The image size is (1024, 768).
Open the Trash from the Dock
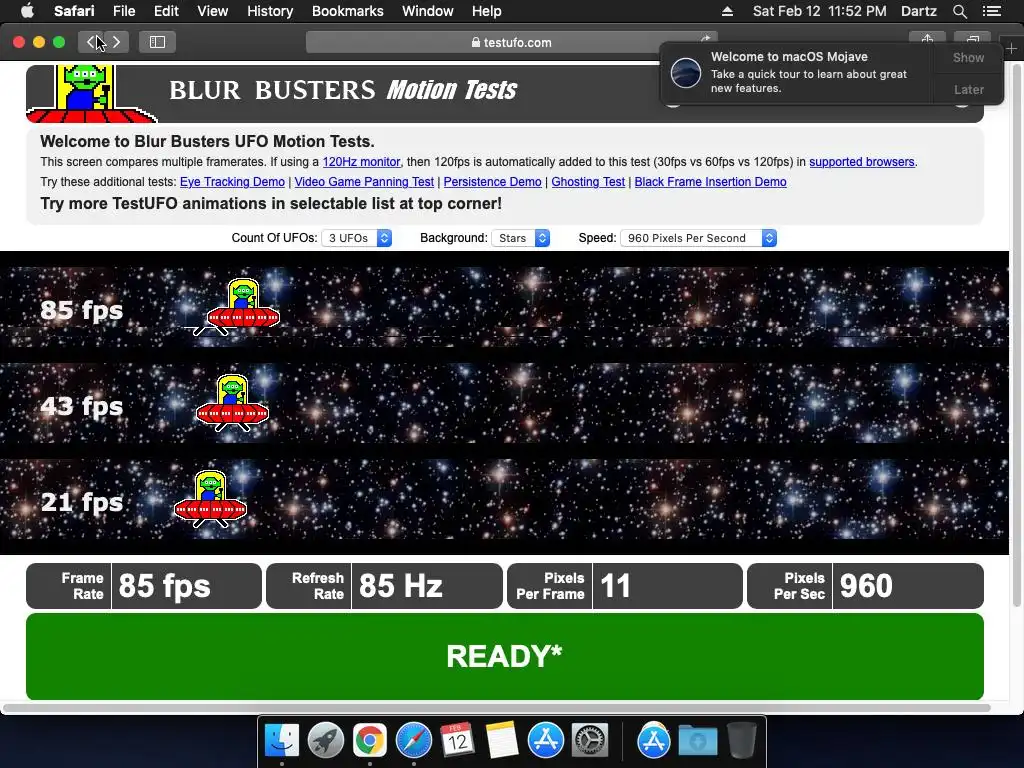coord(741,741)
